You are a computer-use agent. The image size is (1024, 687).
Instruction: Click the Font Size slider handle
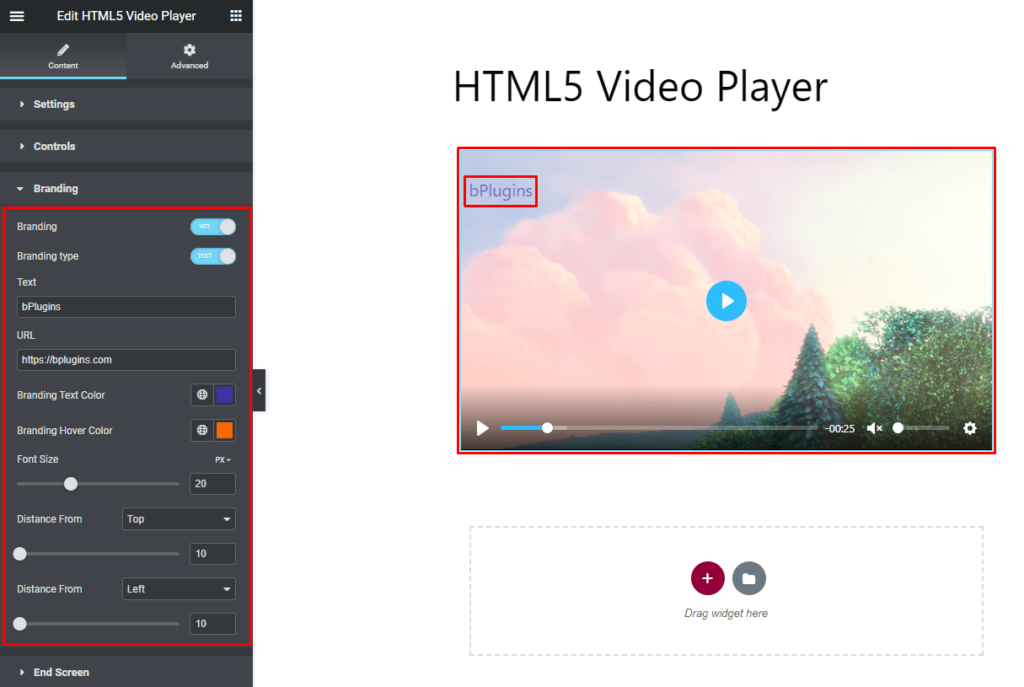[70, 483]
